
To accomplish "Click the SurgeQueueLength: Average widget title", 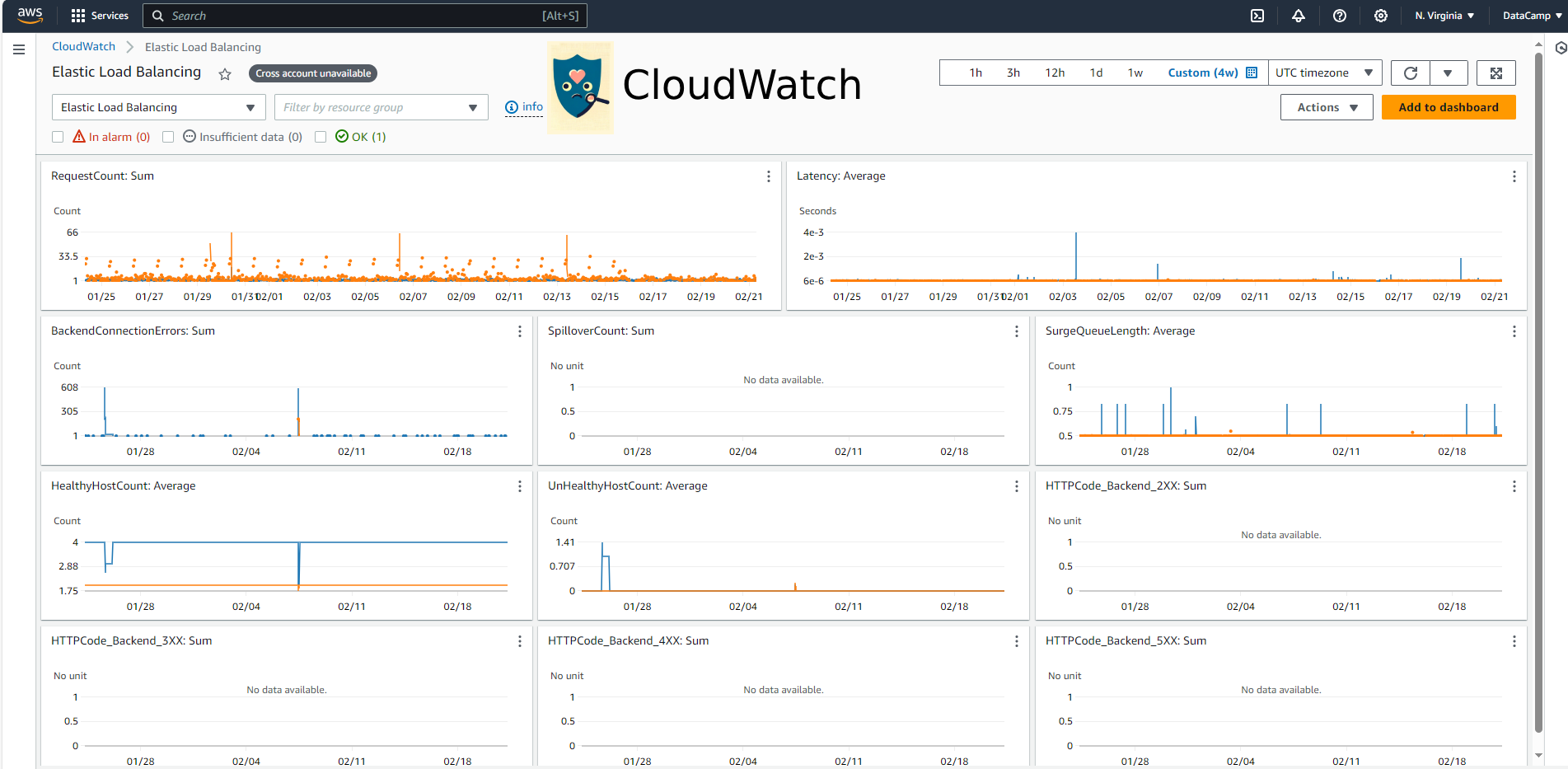I will coord(1120,331).
